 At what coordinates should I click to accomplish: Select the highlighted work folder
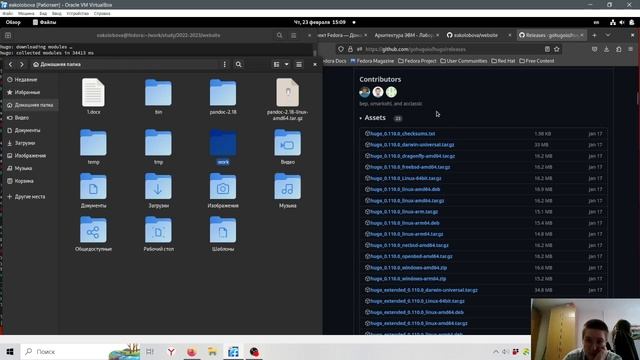click(223, 147)
